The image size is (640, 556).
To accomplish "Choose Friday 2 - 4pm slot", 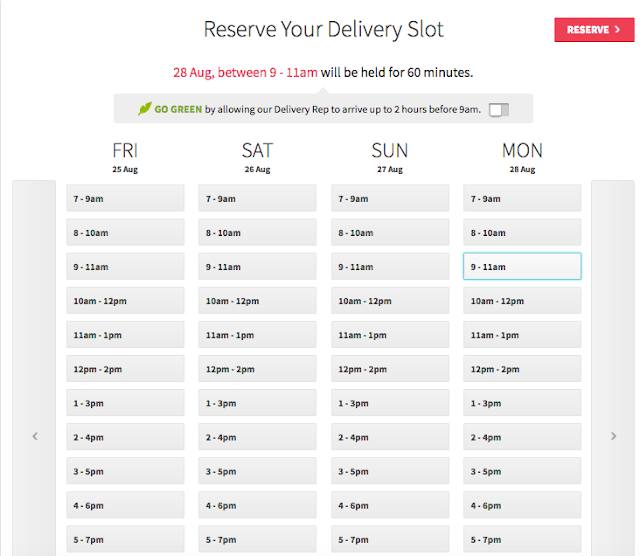I will point(126,437).
